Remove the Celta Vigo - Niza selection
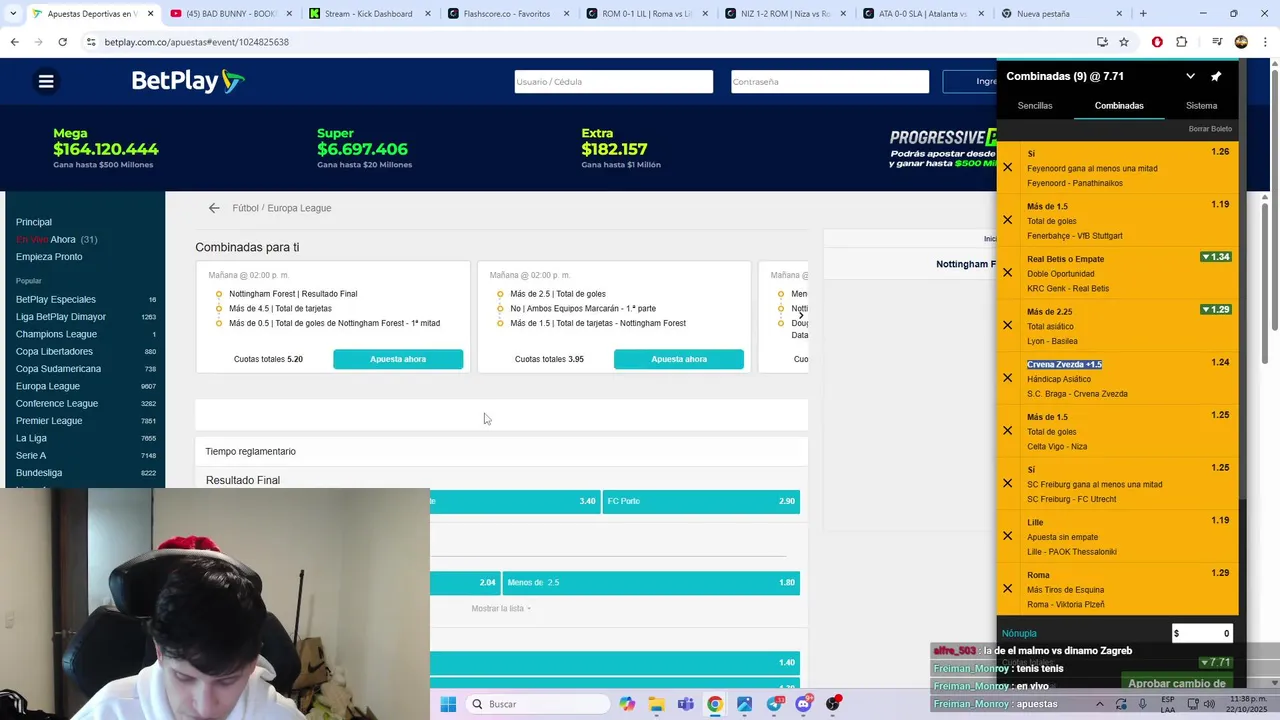 [x=1008, y=430]
